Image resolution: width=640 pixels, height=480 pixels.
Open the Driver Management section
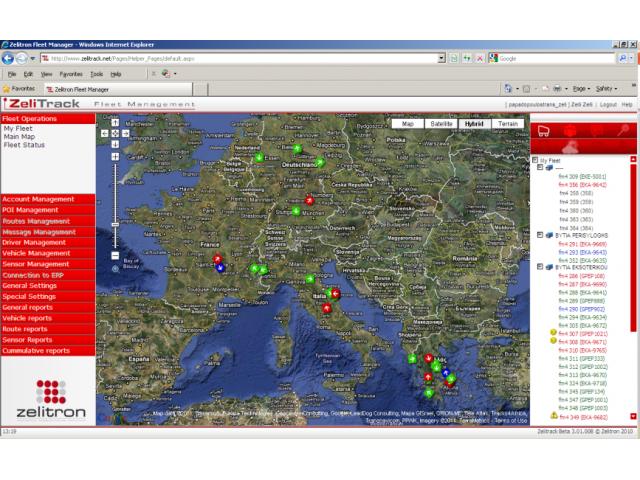tap(48, 242)
